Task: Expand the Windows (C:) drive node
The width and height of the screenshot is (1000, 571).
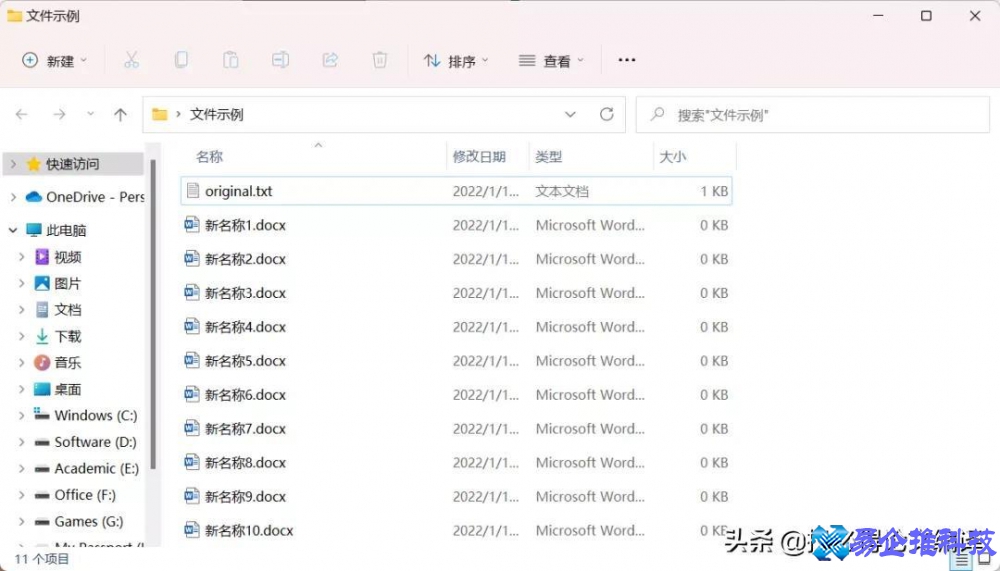Action: coord(22,415)
